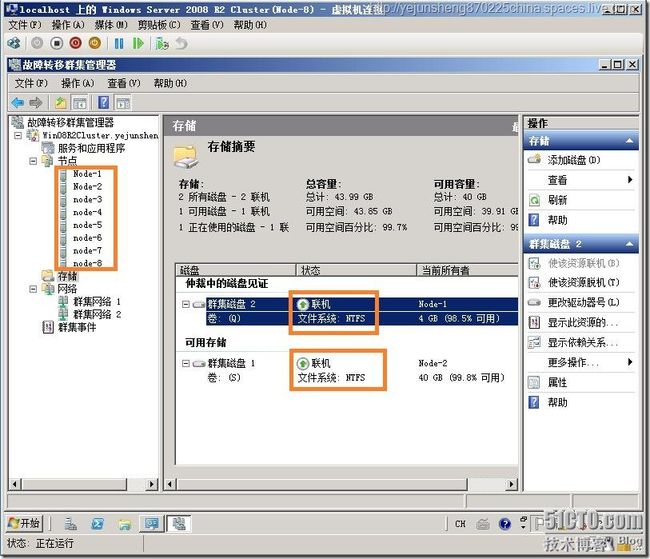650x559 pixels.
Task: Click the Start VM round button
Action: (37, 43)
